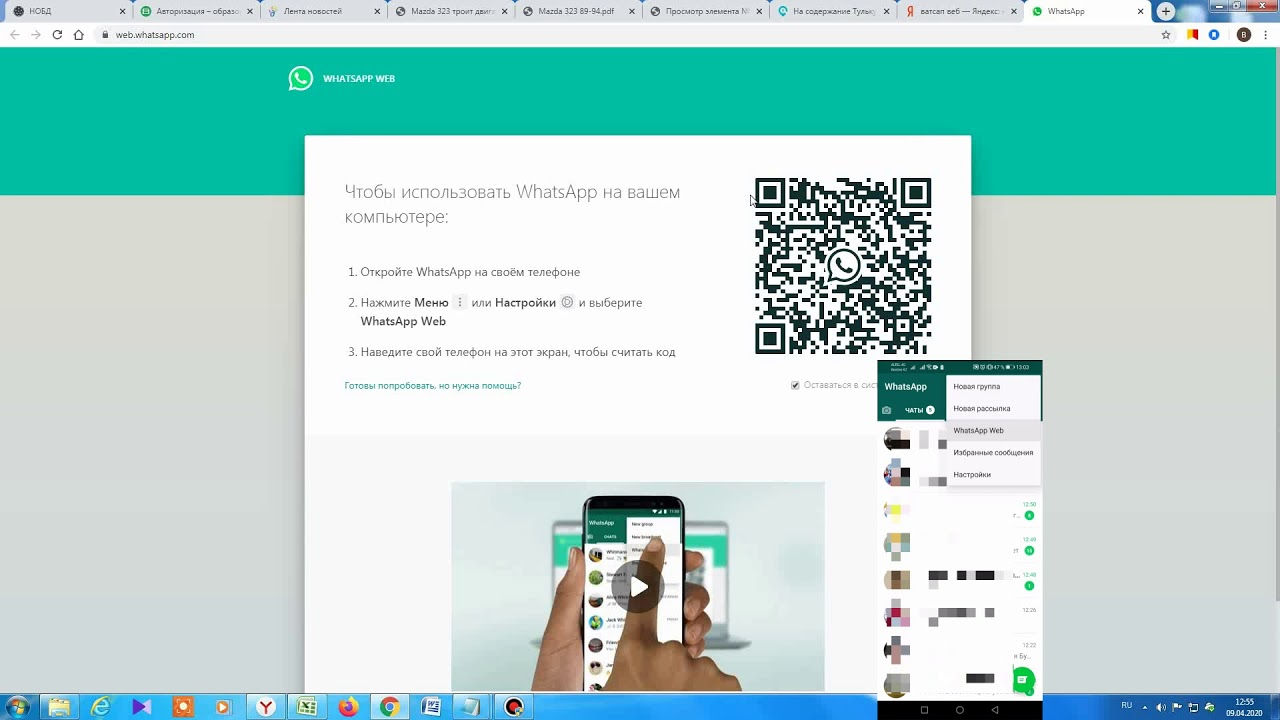Open the red-yellow bookmark extension icon

[1192, 34]
